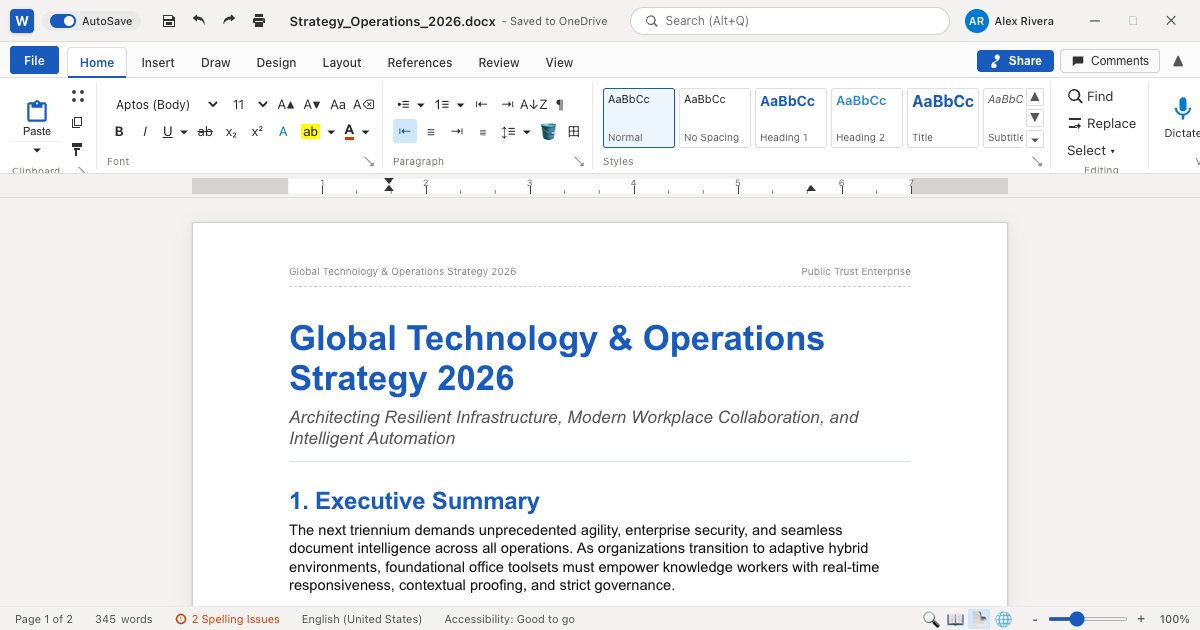Start Dictate with the microphone icon

pos(1182,109)
